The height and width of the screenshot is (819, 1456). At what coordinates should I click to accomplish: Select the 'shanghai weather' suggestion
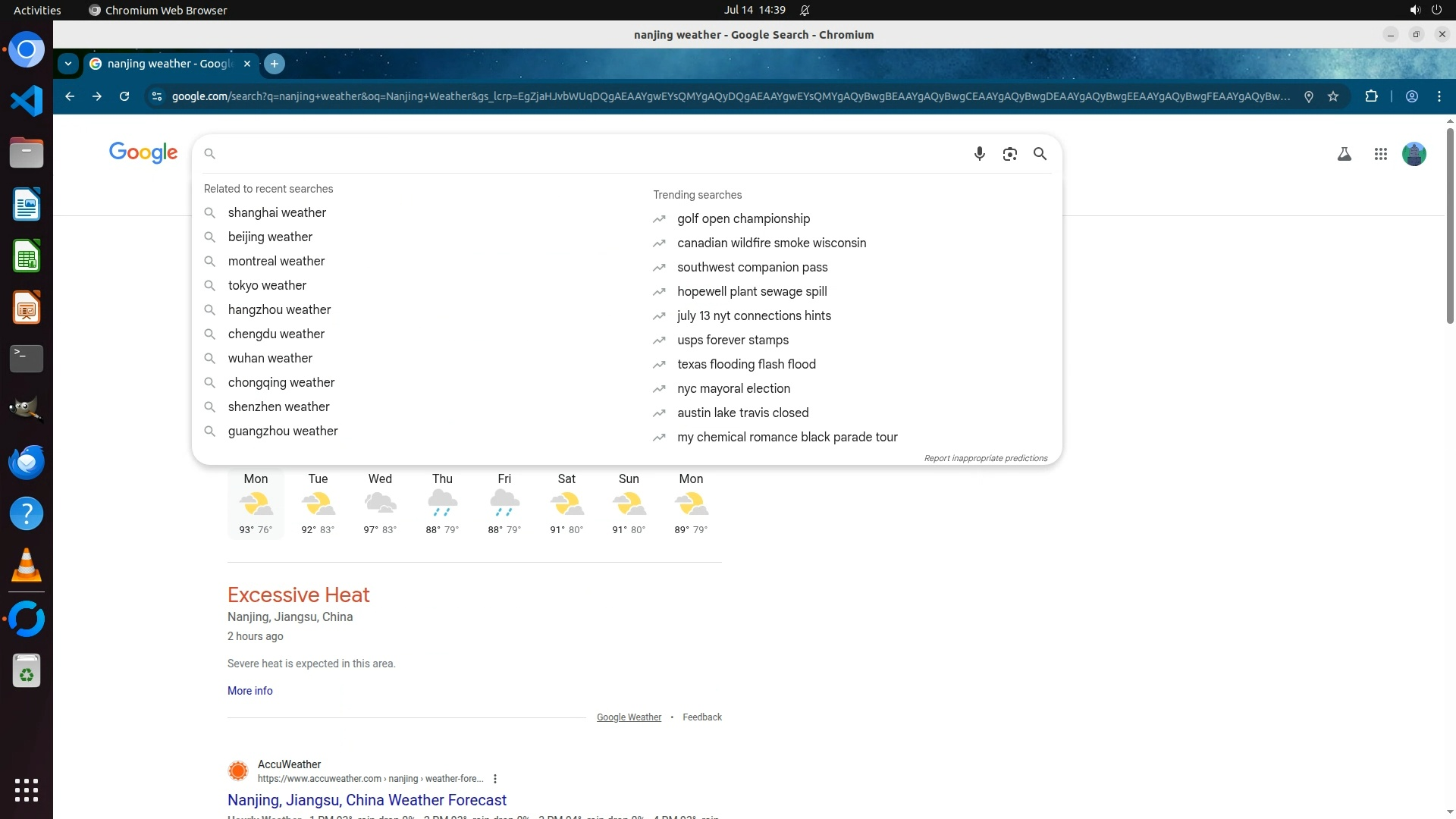coord(277,213)
